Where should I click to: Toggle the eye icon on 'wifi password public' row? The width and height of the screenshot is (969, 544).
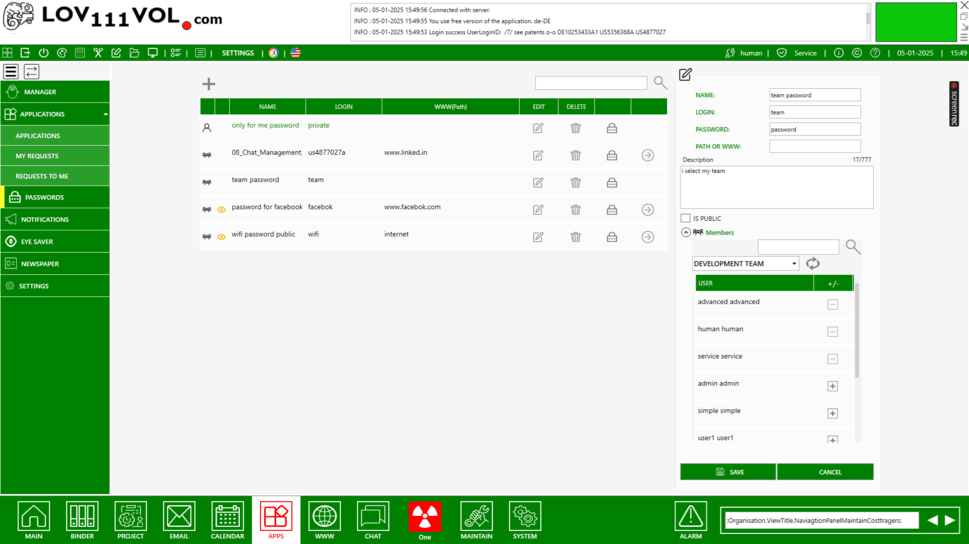pos(221,237)
